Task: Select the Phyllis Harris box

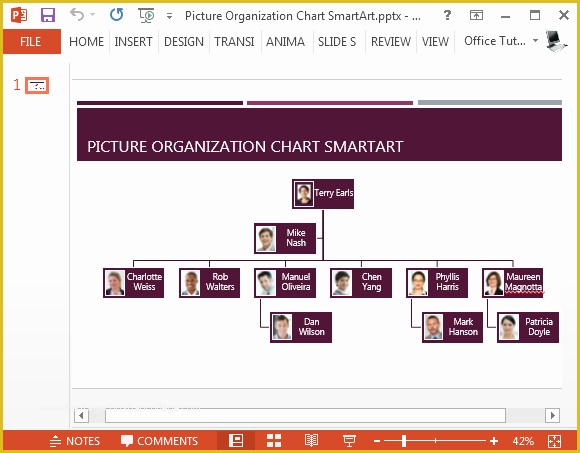Action: click(x=437, y=283)
